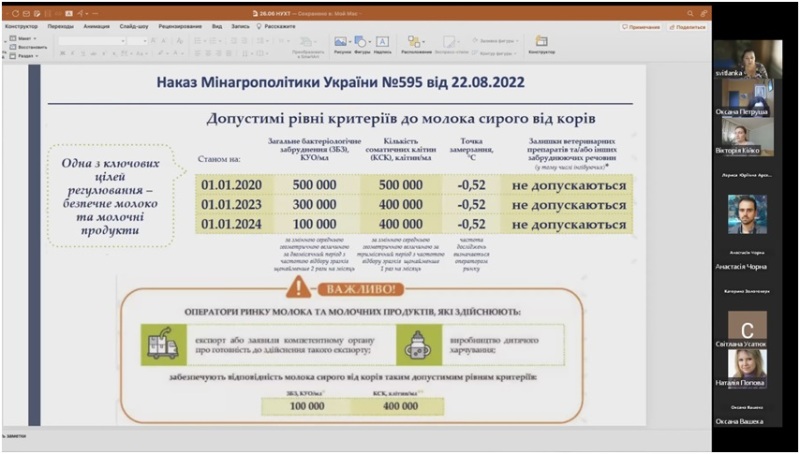
Task: Click the заметки notes button at bottom
Action: point(14,436)
